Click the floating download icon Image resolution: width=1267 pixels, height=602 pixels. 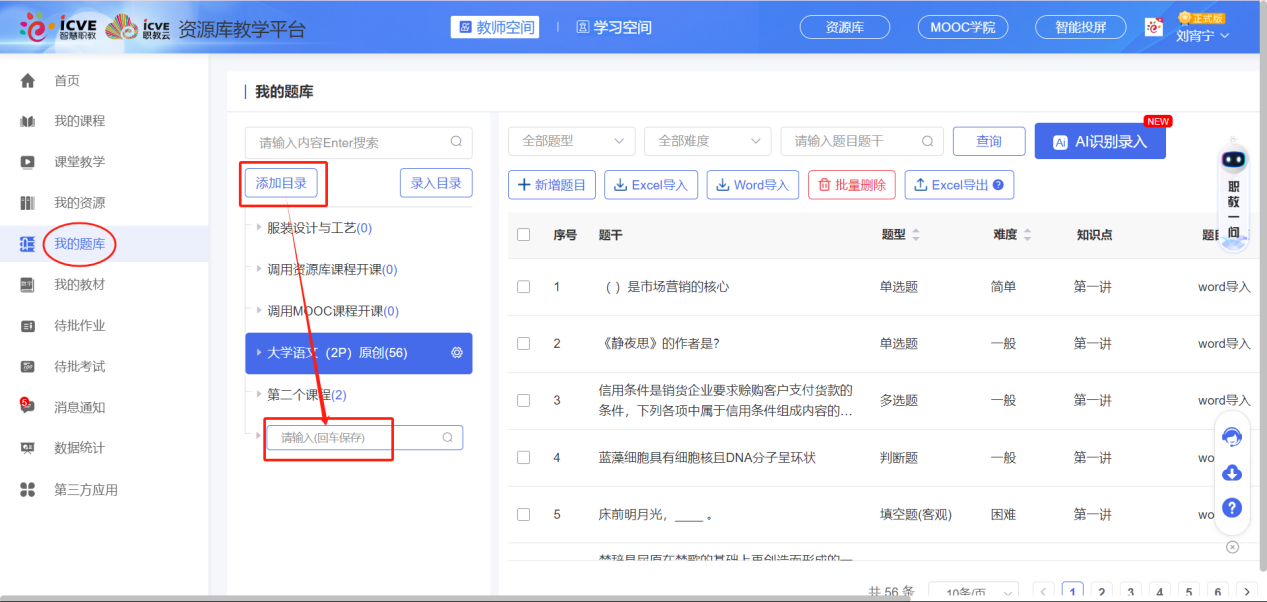coord(1231,472)
